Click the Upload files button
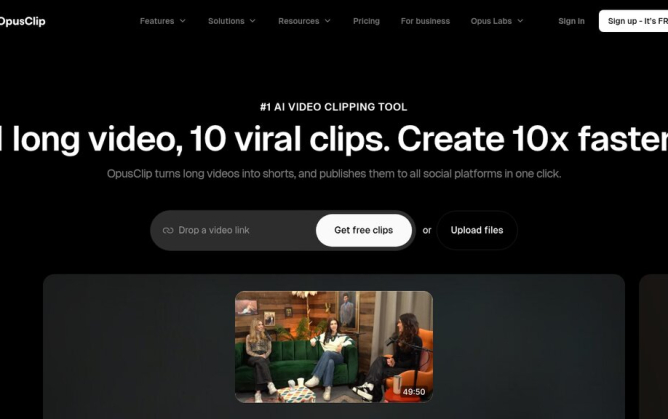This screenshot has height=419, width=668. [x=477, y=230]
